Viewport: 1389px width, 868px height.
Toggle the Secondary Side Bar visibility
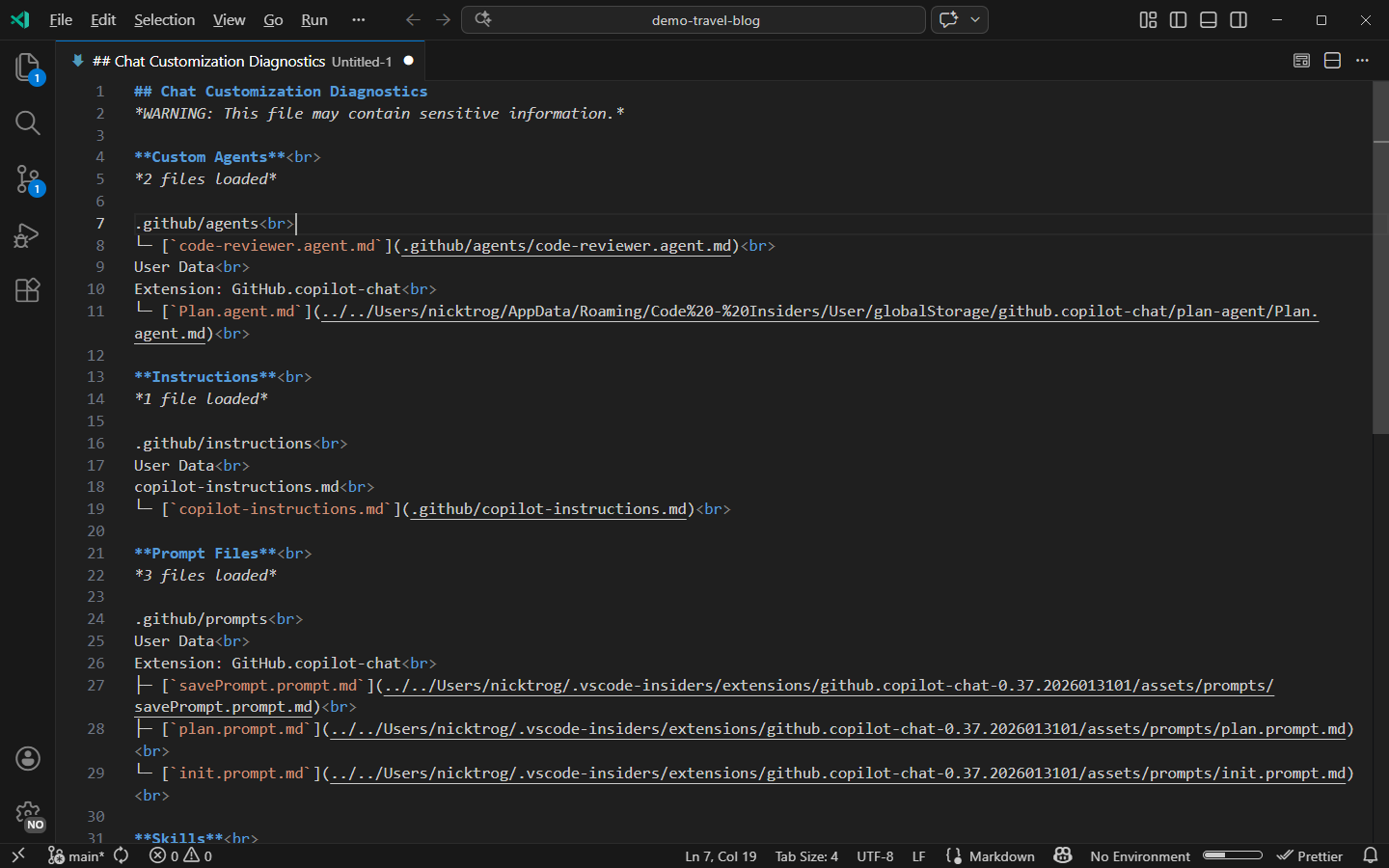(x=1238, y=19)
